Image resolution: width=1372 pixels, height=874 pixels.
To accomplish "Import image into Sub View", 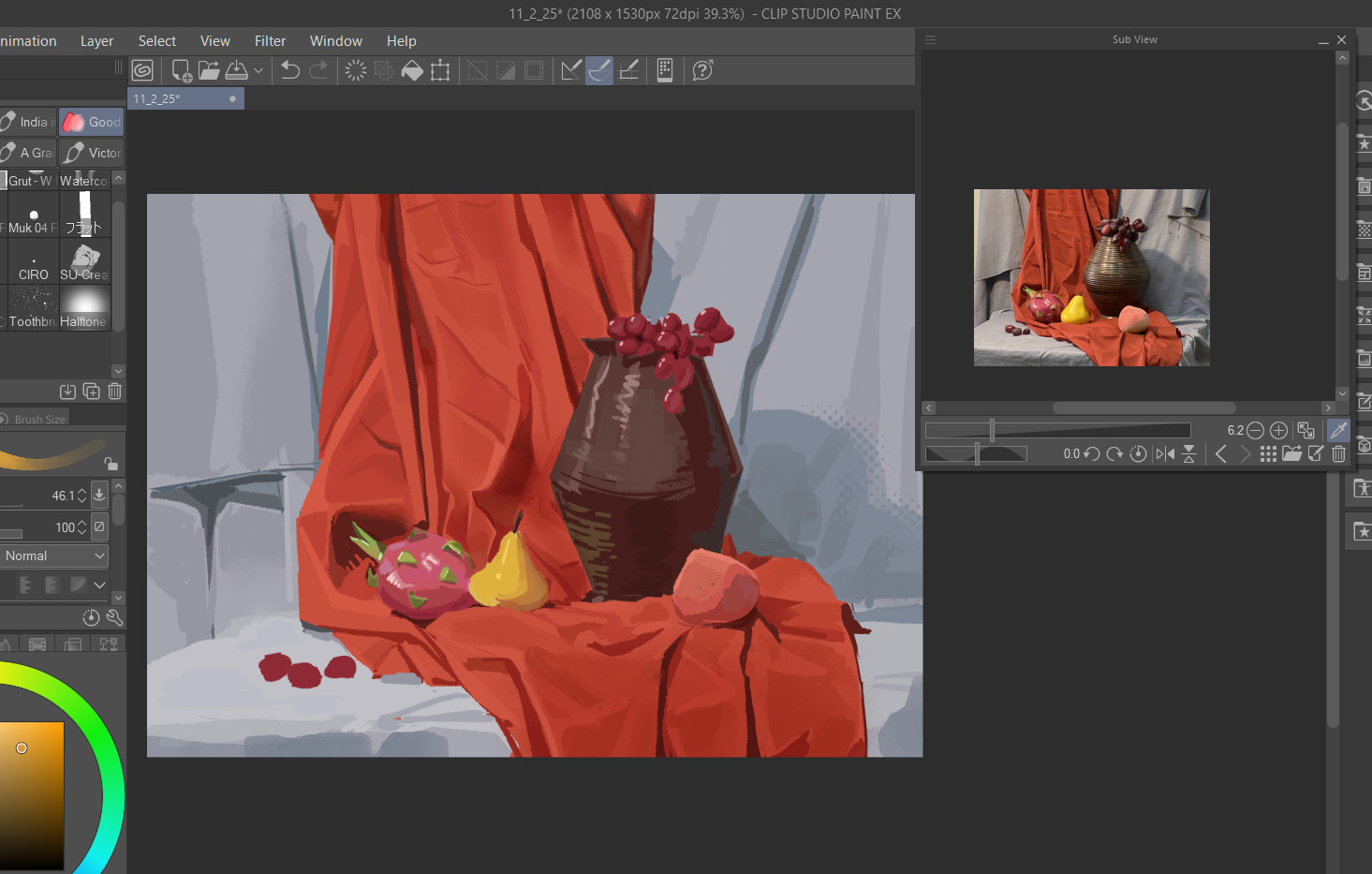I will click(1292, 454).
